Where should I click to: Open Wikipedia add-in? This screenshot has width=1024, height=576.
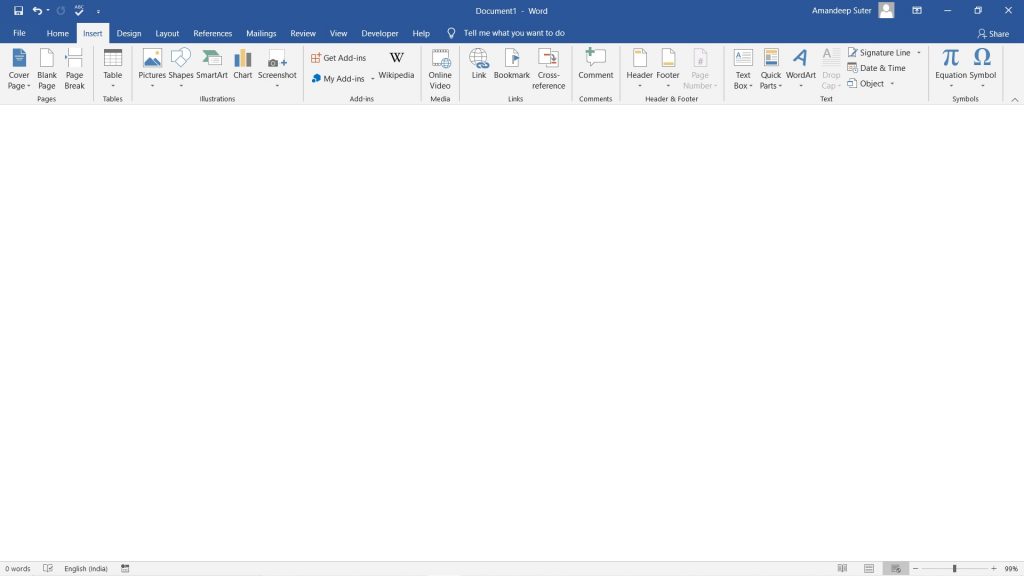pos(396,65)
